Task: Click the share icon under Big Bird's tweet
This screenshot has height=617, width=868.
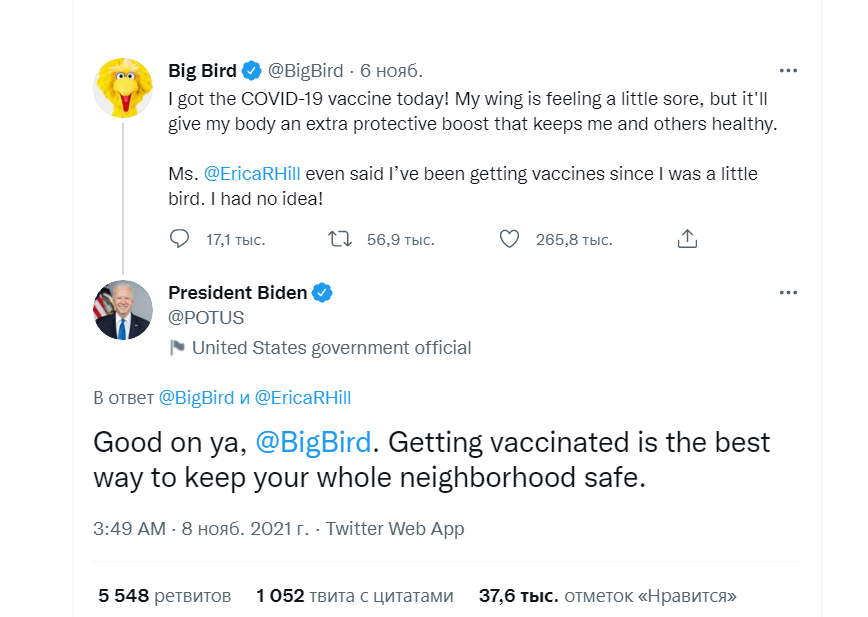Action: tap(687, 239)
